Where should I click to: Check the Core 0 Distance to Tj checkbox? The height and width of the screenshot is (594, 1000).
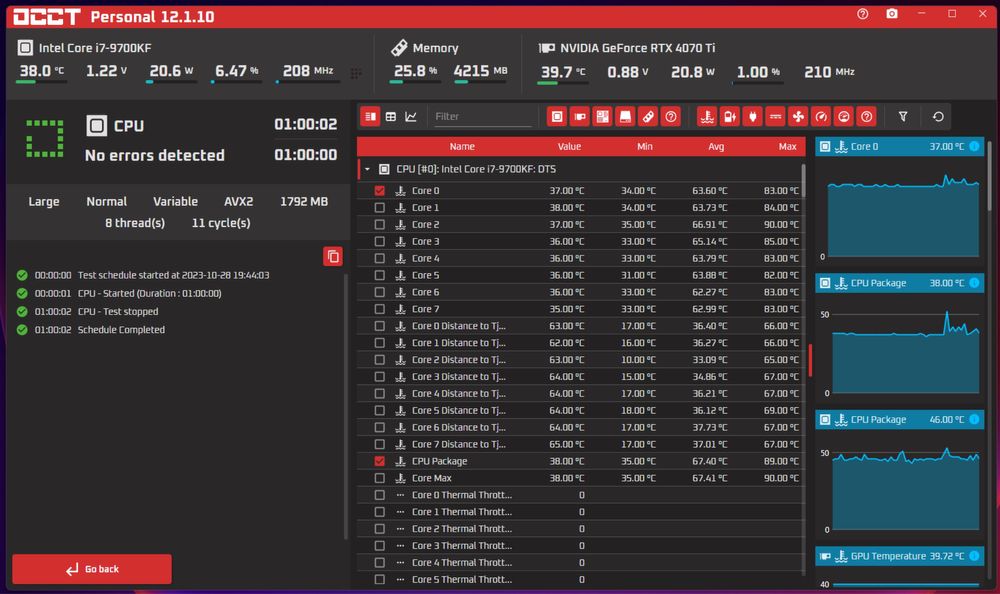click(x=379, y=326)
